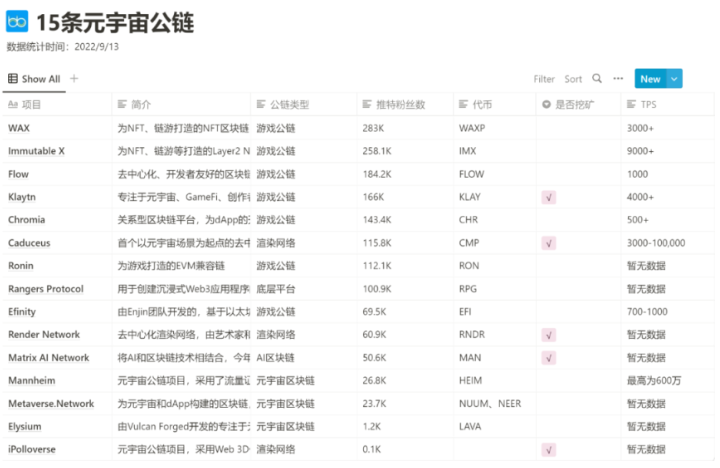Viewport: 720px width, 468px height.
Task: Click the blue page icon beside the title
Action: [17, 22]
